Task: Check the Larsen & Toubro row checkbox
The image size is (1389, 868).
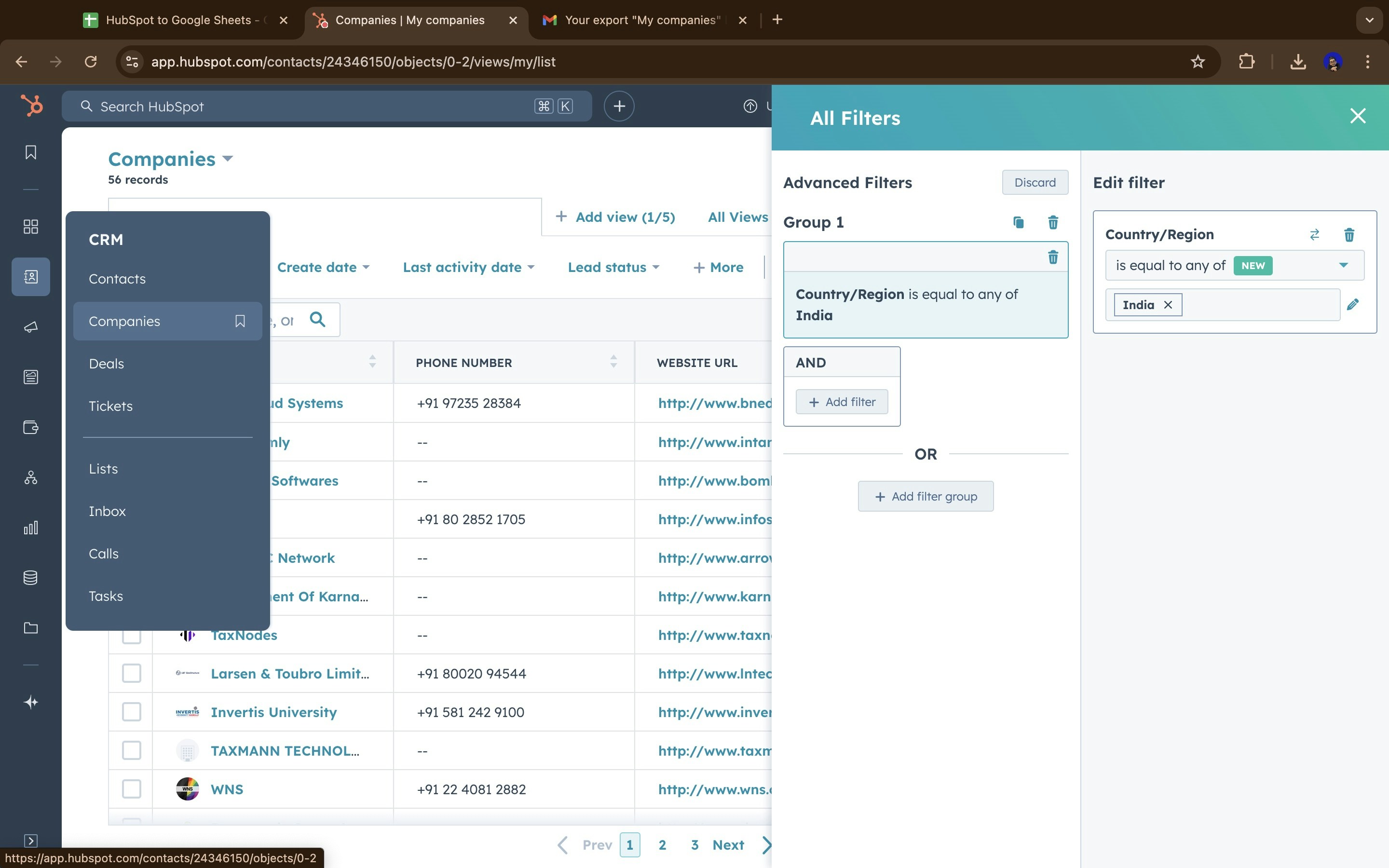Action: tap(132, 673)
